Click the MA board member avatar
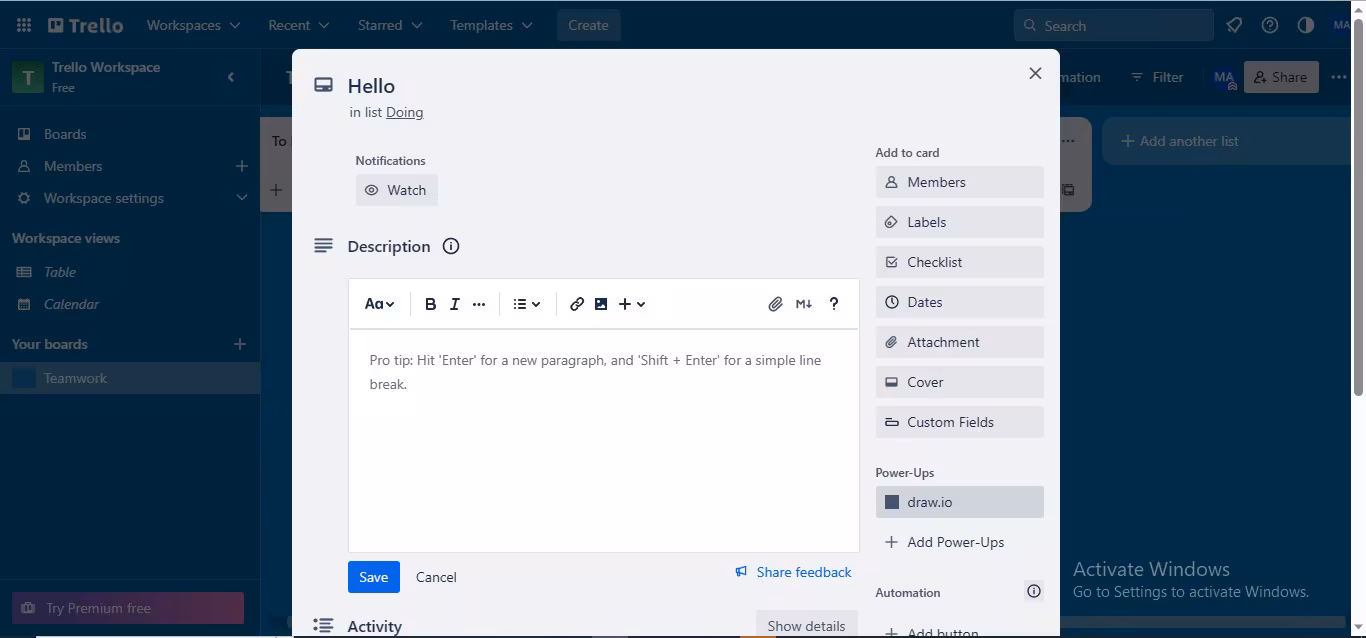The image size is (1366, 638). pyautogui.click(x=1224, y=77)
